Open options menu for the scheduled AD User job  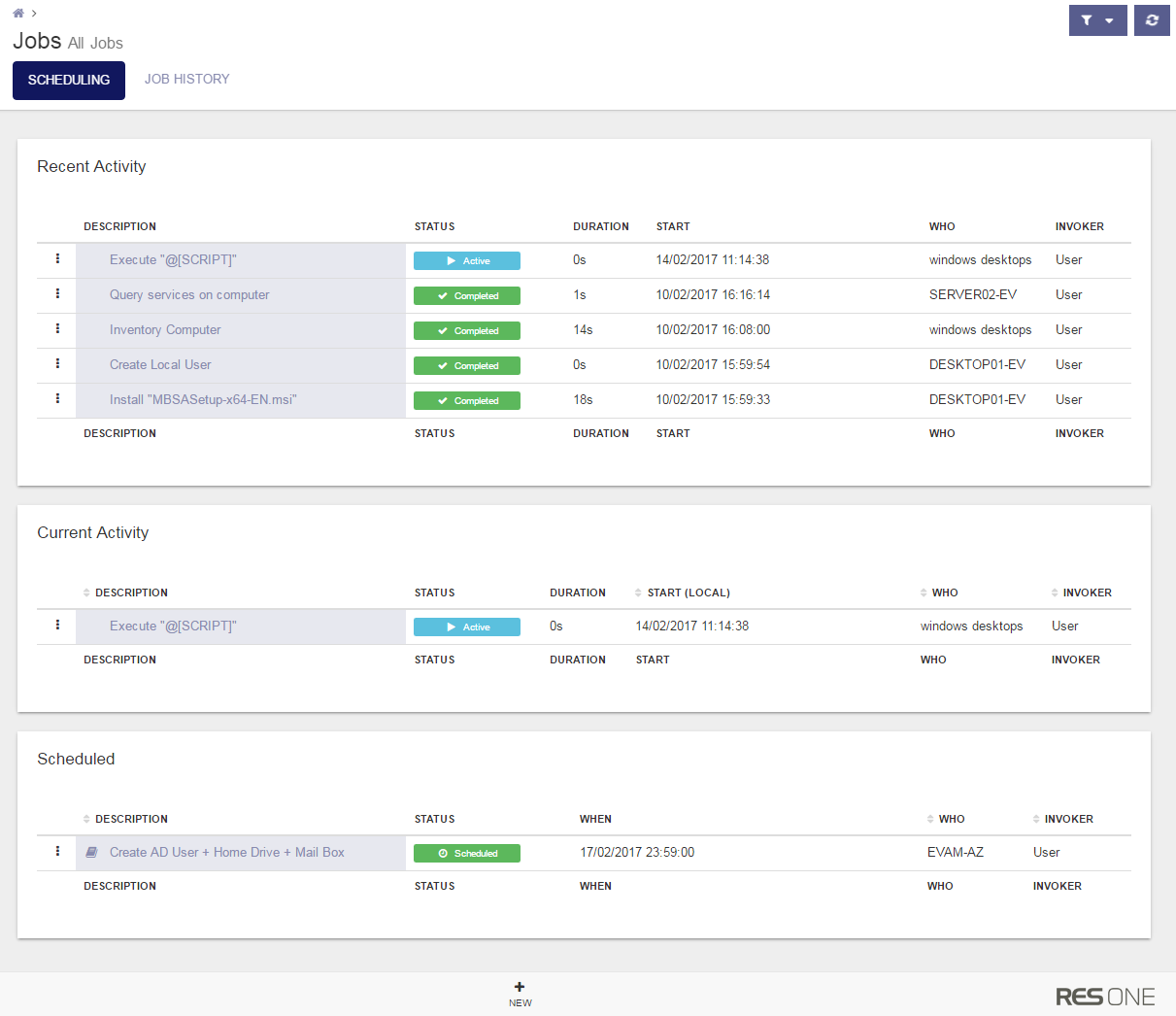click(x=57, y=852)
